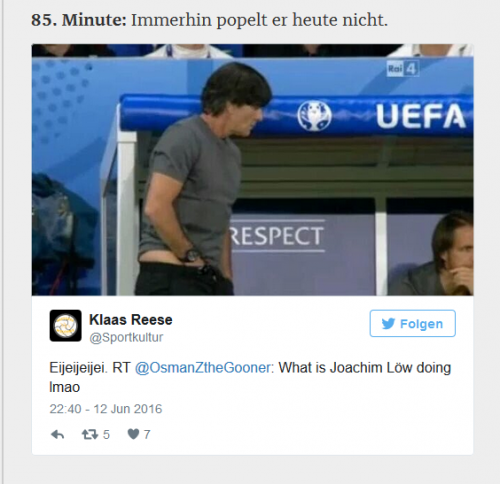Open the tweet timestamp 22:40 - 12 Jun 2016
Image resolution: width=500 pixels, height=484 pixels.
(x=106, y=409)
